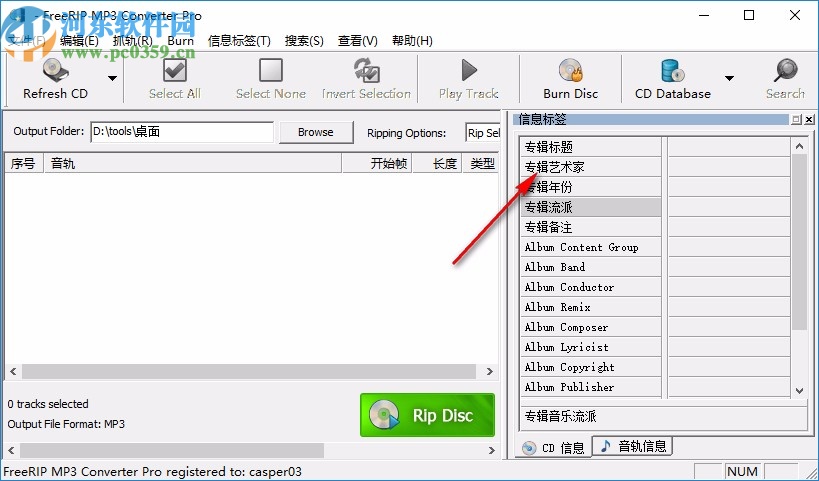This screenshot has width=819, height=481.
Task: Click the value cell beside 专辑标题
Action: coord(729,147)
